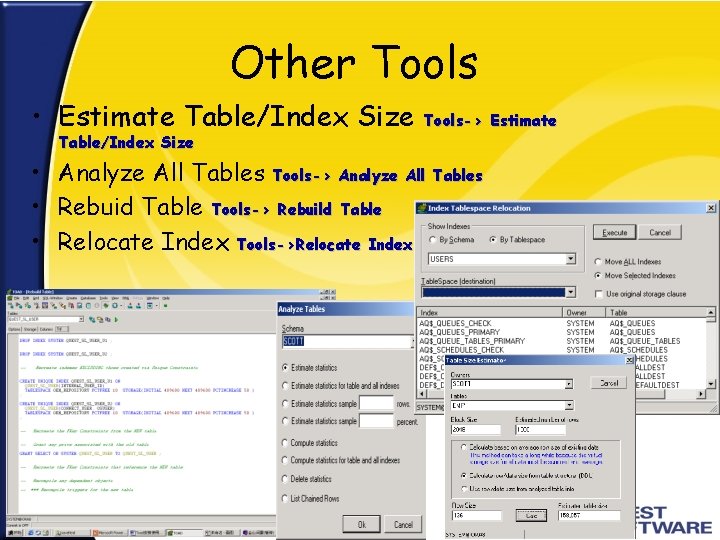Open the Window menu in TOAD
The image size is (720, 540).
click(x=152, y=298)
